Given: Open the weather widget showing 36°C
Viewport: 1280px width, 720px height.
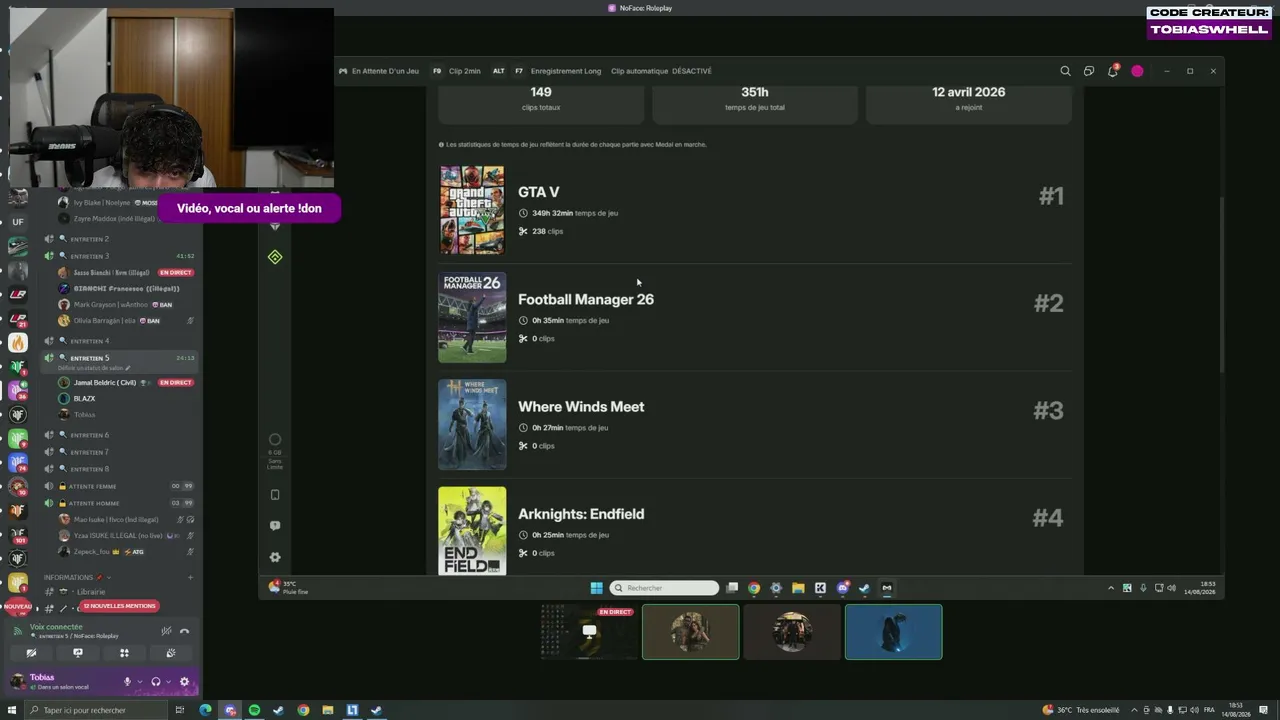Looking at the screenshot, I should (1079, 710).
